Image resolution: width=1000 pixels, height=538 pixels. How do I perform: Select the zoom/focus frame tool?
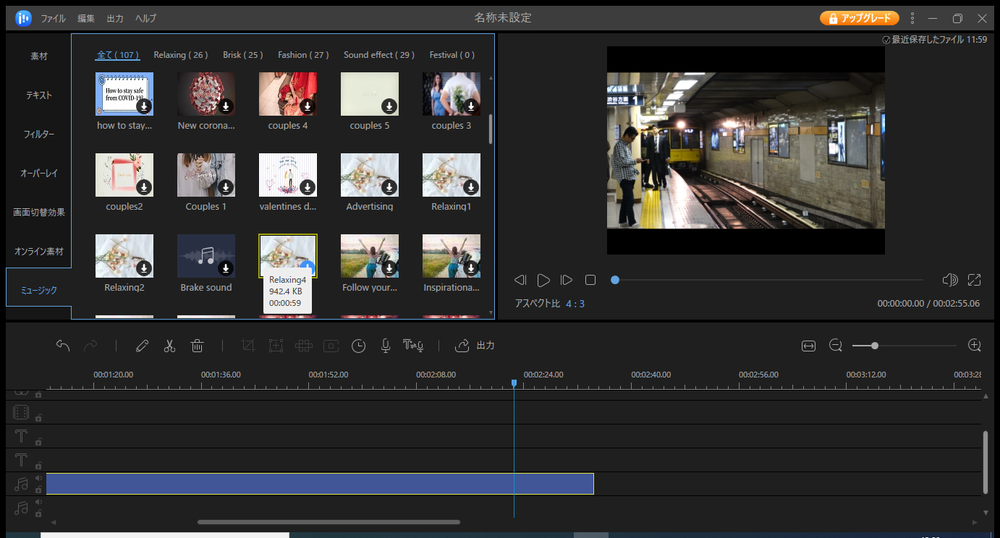tap(276, 345)
